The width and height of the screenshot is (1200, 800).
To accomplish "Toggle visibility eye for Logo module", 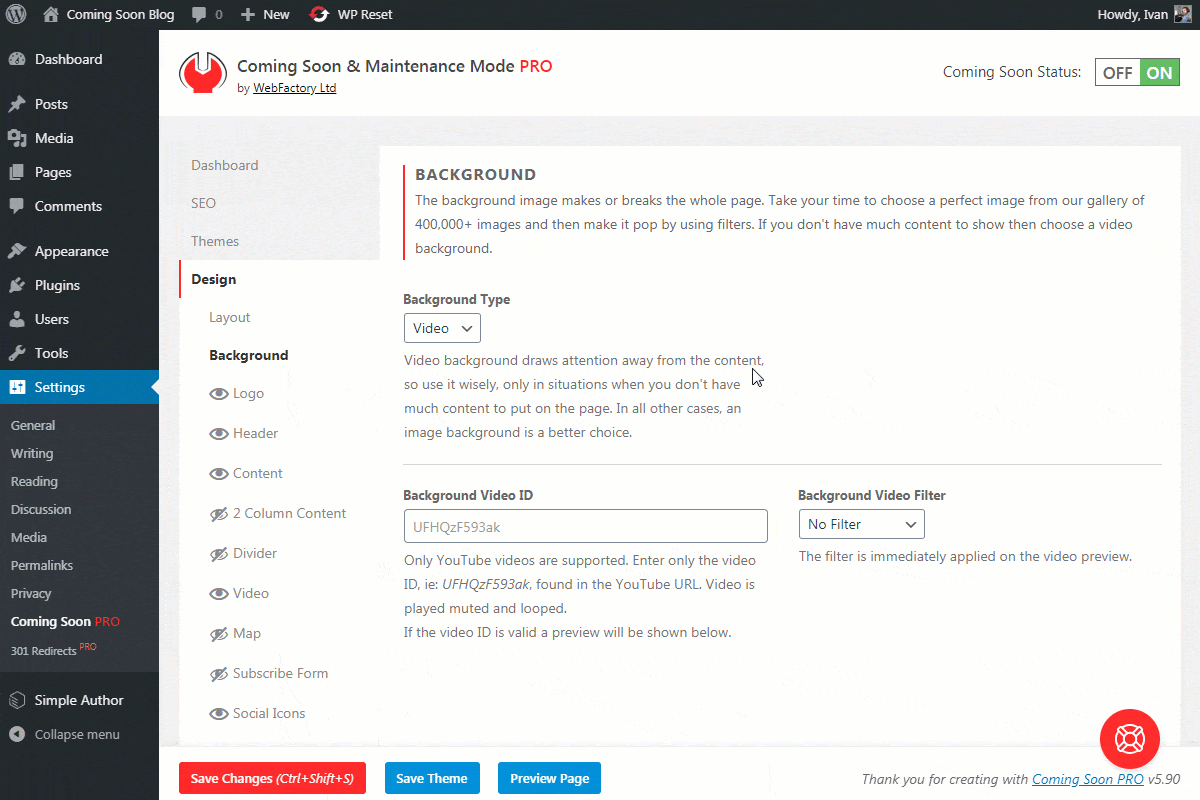I will pos(219,394).
